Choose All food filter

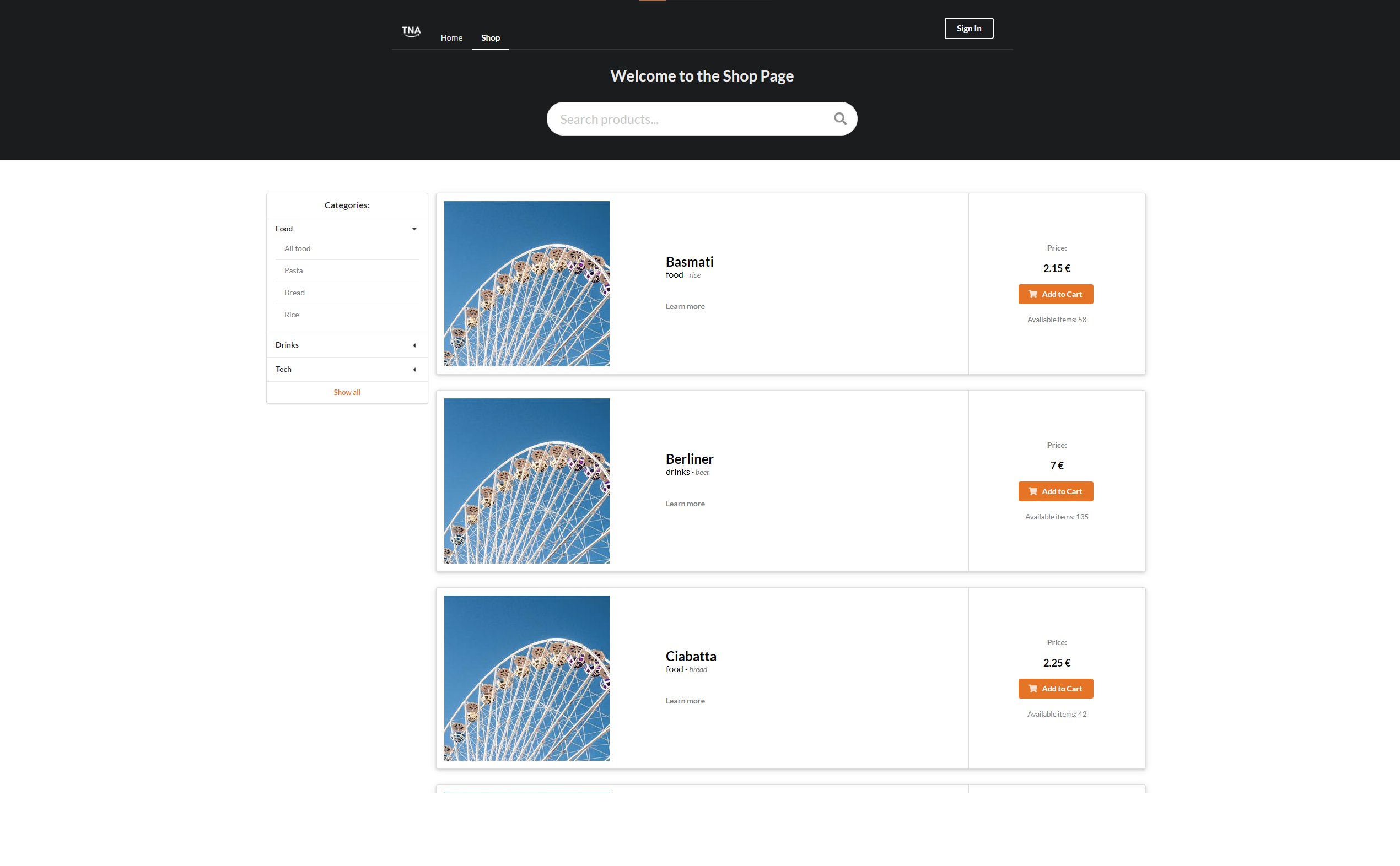298,248
